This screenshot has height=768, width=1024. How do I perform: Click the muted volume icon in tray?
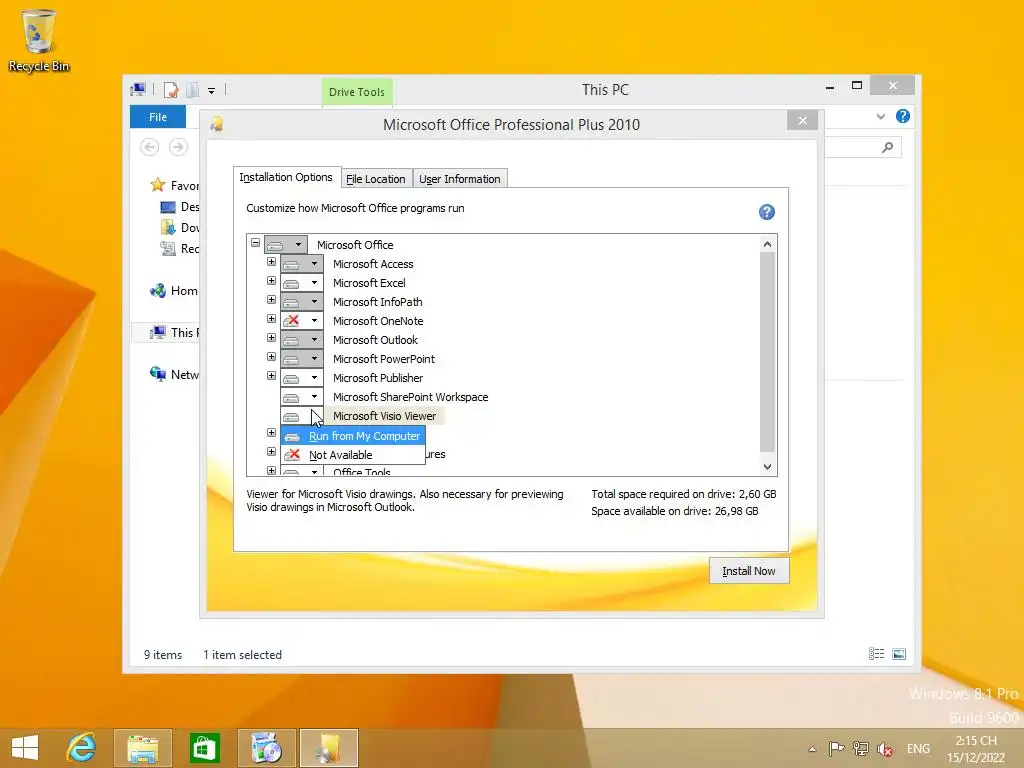(886, 749)
